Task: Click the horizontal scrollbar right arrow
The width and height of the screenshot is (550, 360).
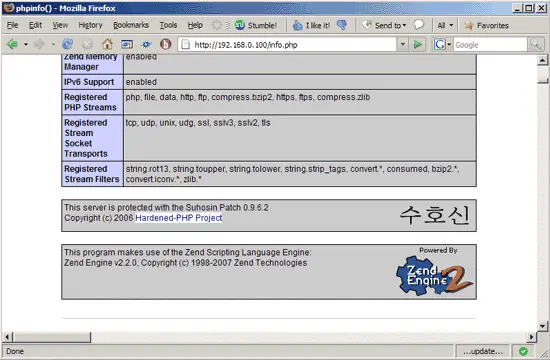Action: point(532,337)
